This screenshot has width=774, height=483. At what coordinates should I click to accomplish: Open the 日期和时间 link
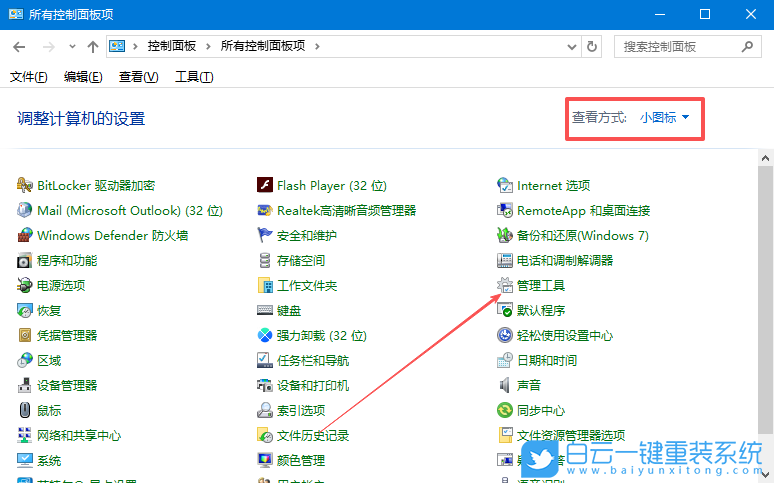coord(546,361)
